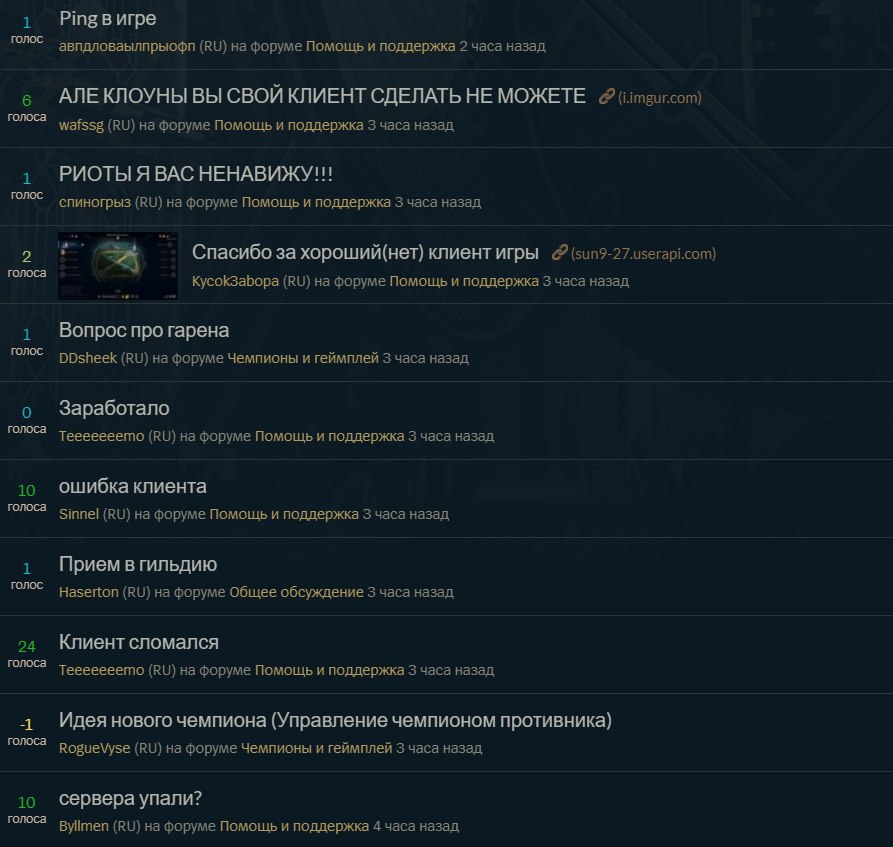The height and width of the screenshot is (847, 893).
Task: Open the thread 'Ping в игре'
Action: coord(108,18)
